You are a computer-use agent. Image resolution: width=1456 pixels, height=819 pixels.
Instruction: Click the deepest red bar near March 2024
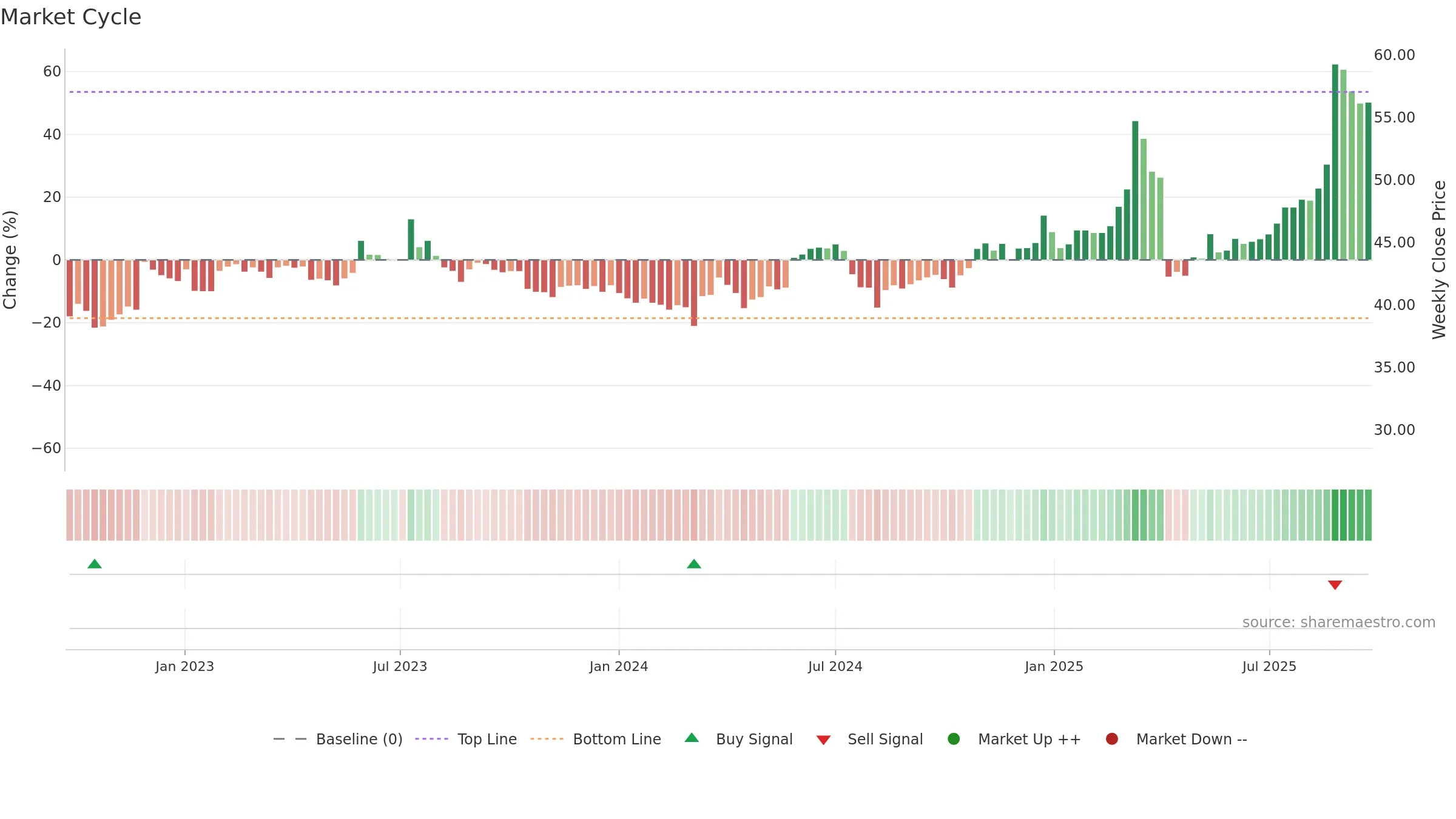[694, 293]
